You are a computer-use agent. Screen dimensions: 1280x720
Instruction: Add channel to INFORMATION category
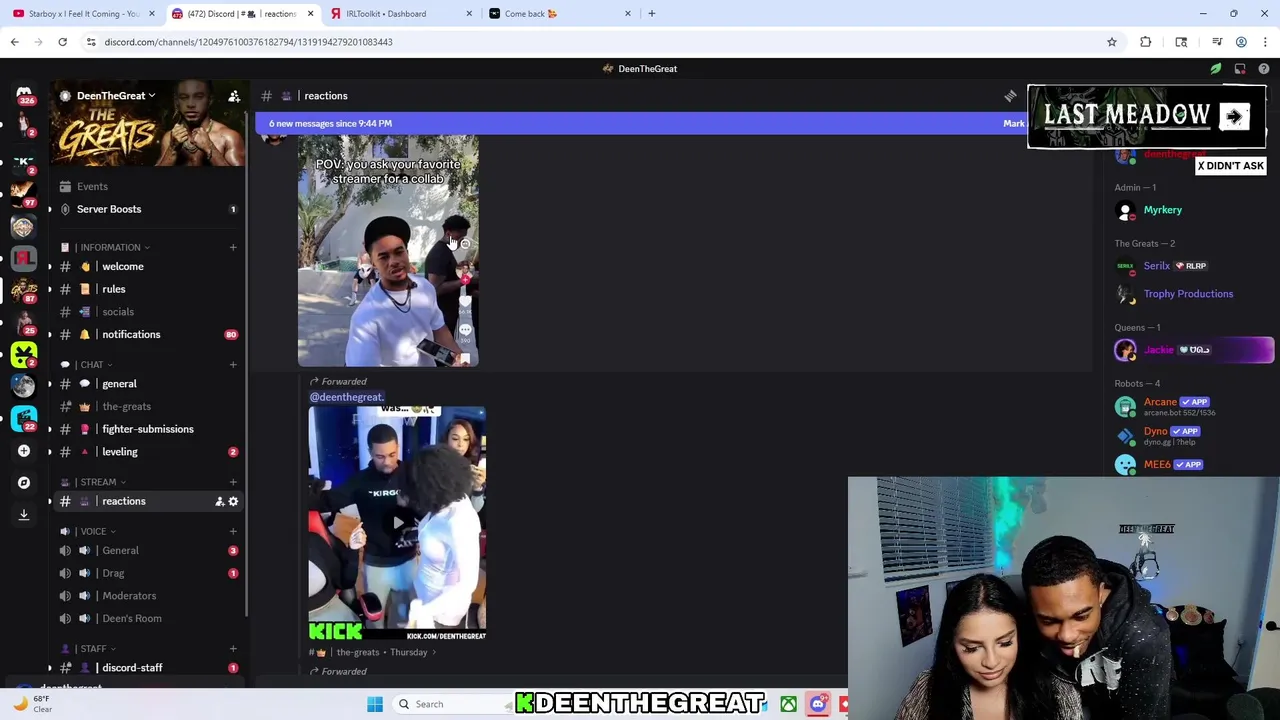233,247
